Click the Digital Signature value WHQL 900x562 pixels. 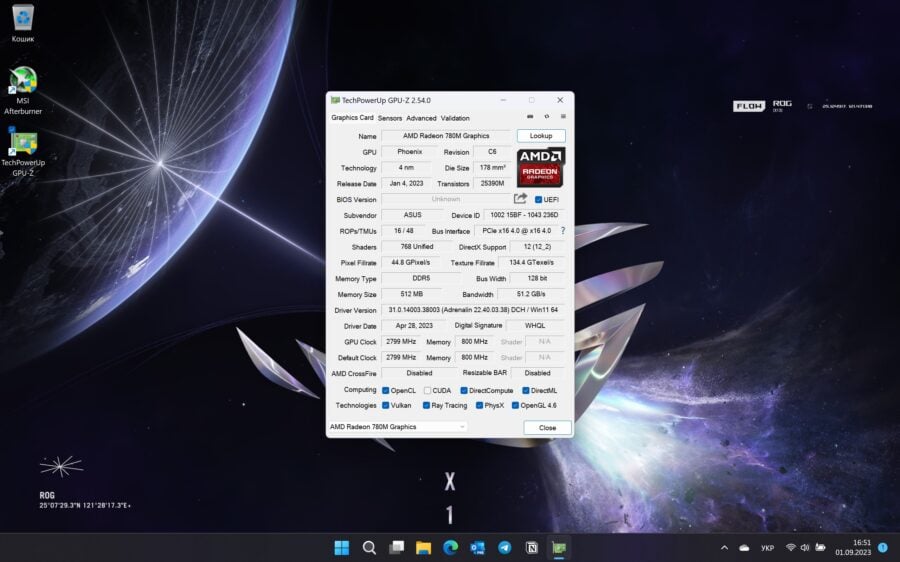tap(535, 325)
